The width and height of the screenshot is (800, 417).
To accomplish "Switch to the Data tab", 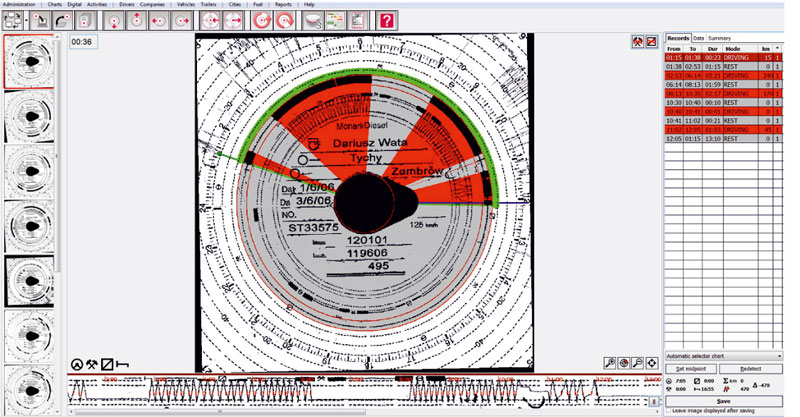I will coord(698,37).
